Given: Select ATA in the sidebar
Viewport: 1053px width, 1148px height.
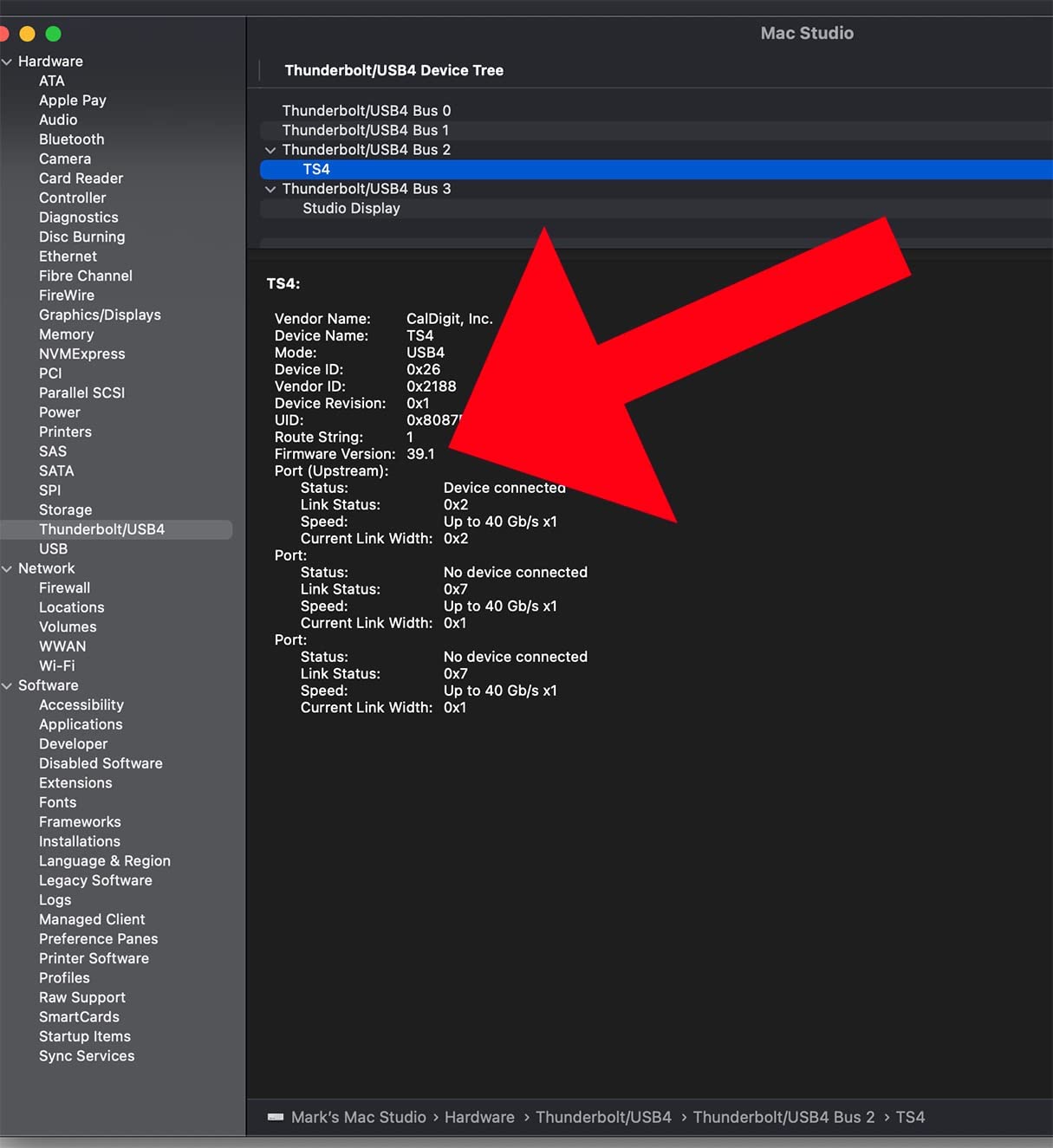Looking at the screenshot, I should [x=52, y=81].
